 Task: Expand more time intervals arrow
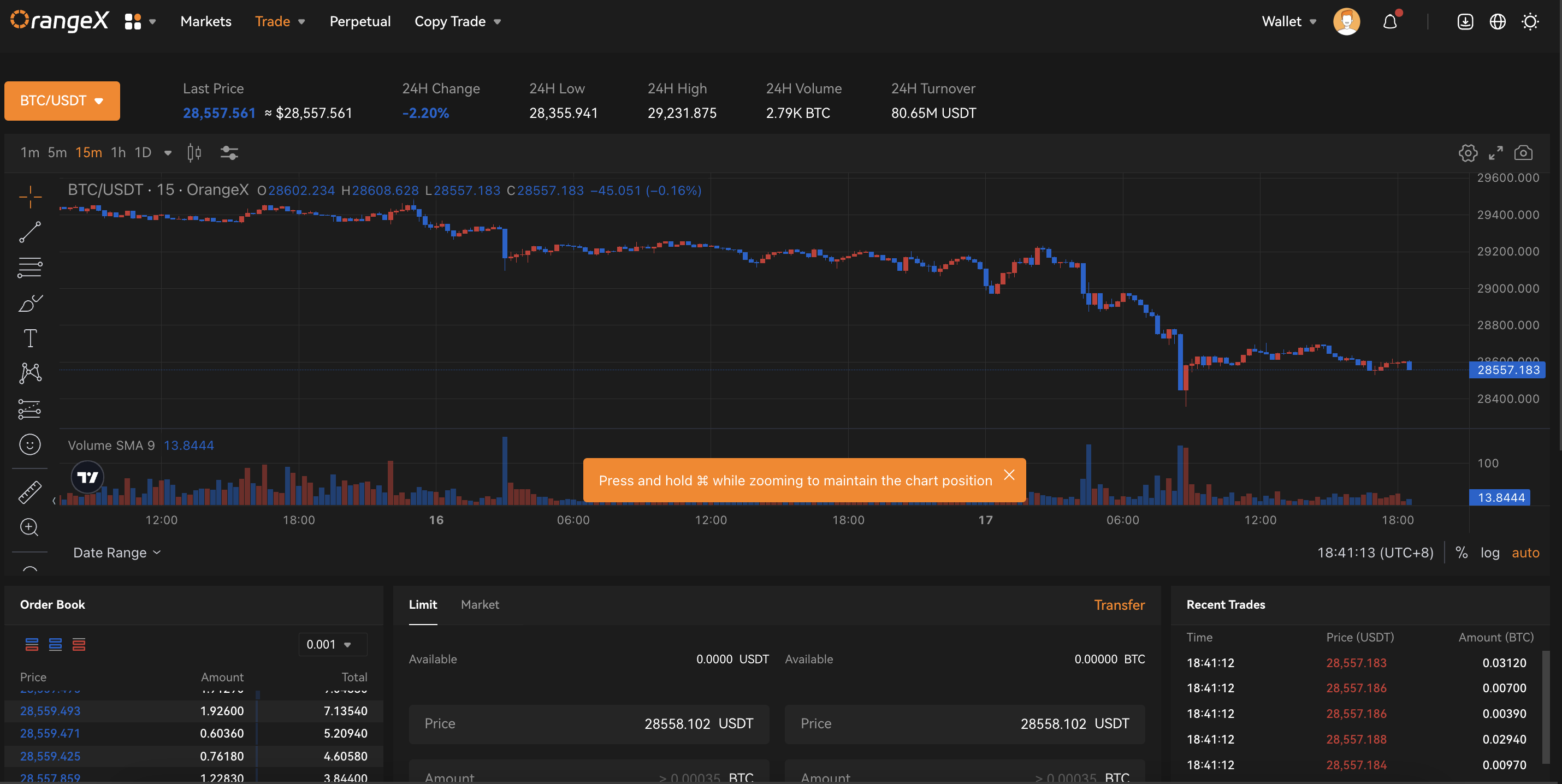click(x=168, y=153)
